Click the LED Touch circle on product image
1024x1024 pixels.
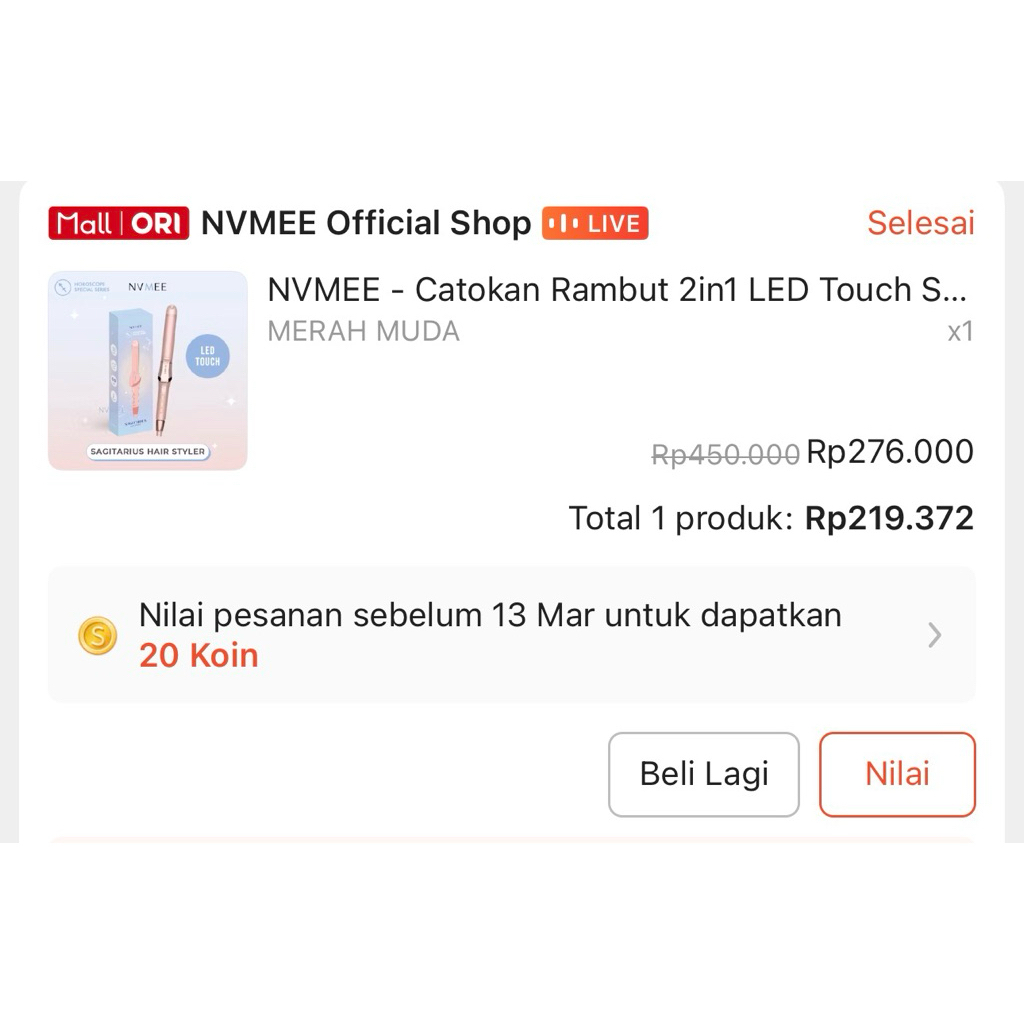[207, 355]
